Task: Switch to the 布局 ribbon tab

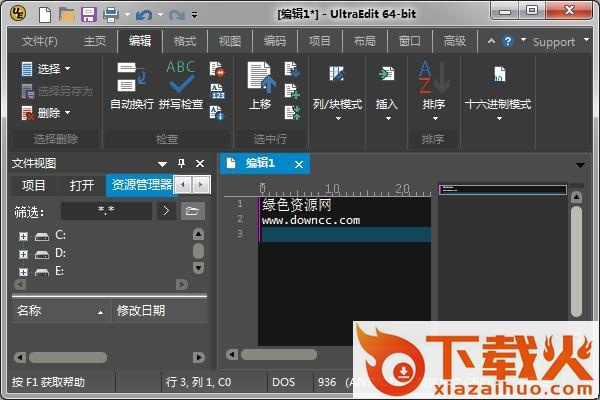Action: point(364,41)
